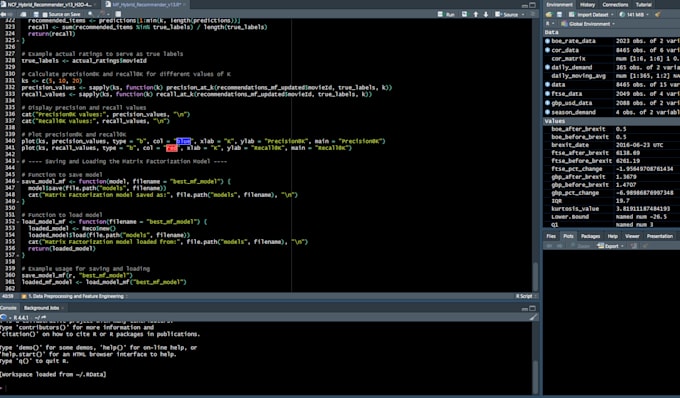Save workspace in Environment pane

[x=559, y=14]
